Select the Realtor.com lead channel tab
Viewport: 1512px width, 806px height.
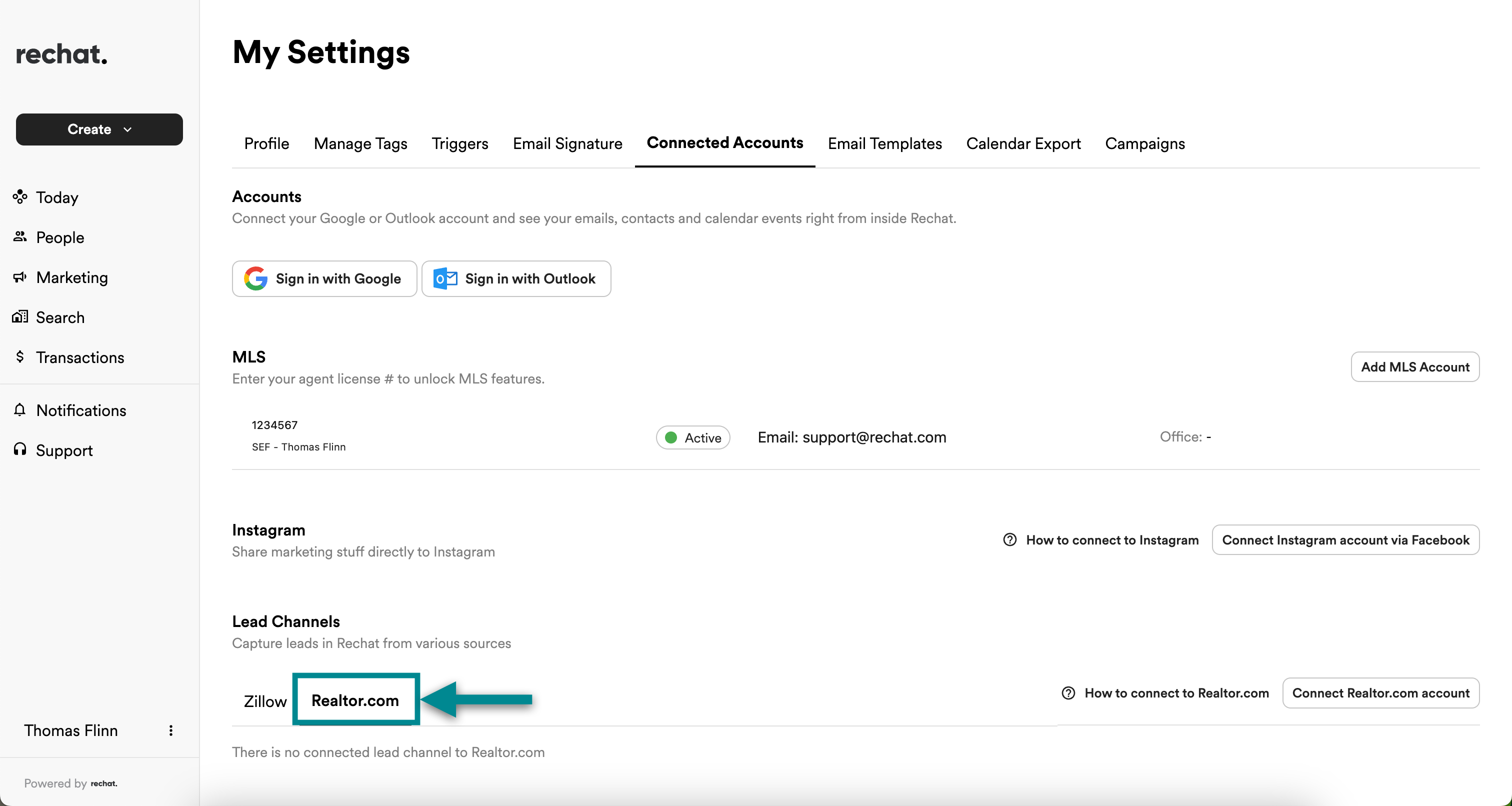(x=355, y=700)
